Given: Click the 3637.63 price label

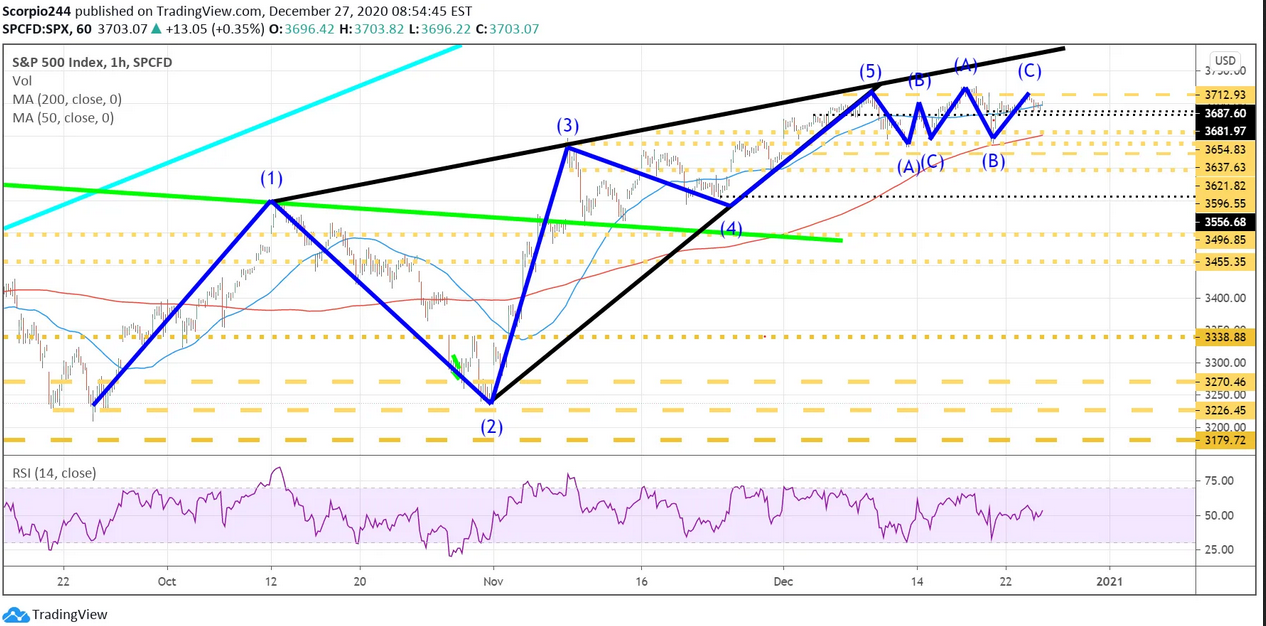Looking at the screenshot, I should pos(1225,167).
